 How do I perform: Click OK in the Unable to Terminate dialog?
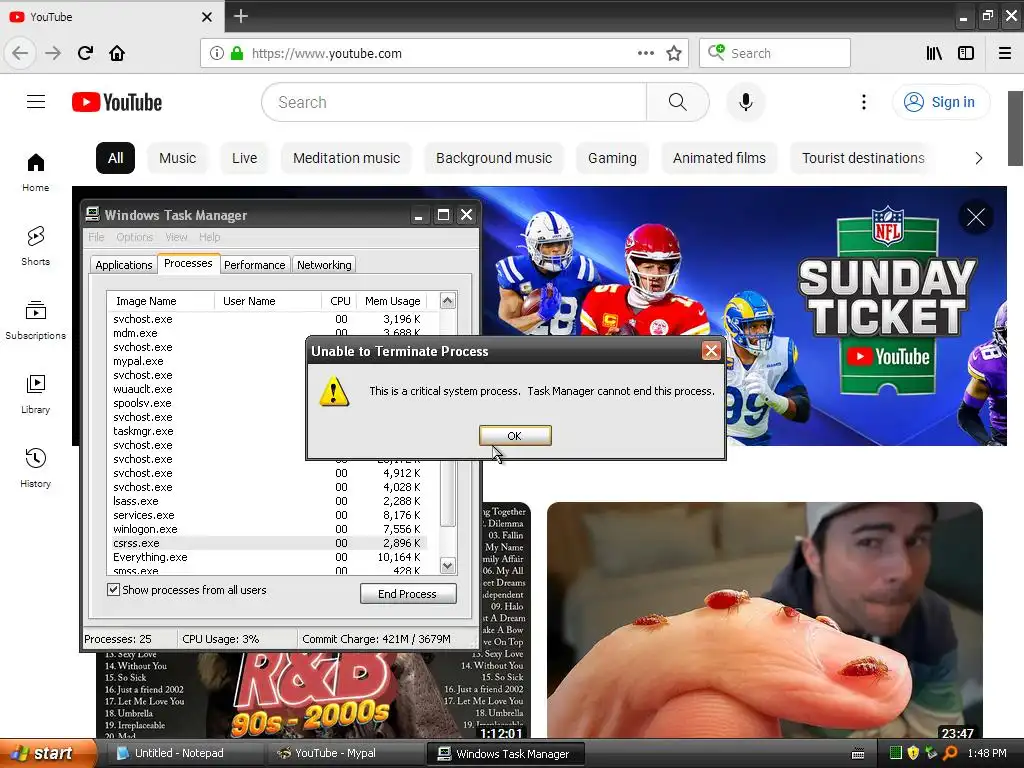[x=515, y=436]
